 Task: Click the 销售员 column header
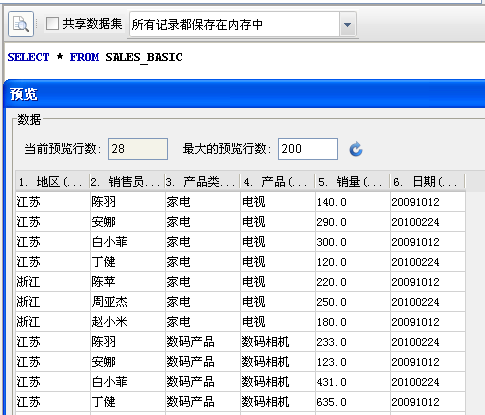[x=127, y=182]
